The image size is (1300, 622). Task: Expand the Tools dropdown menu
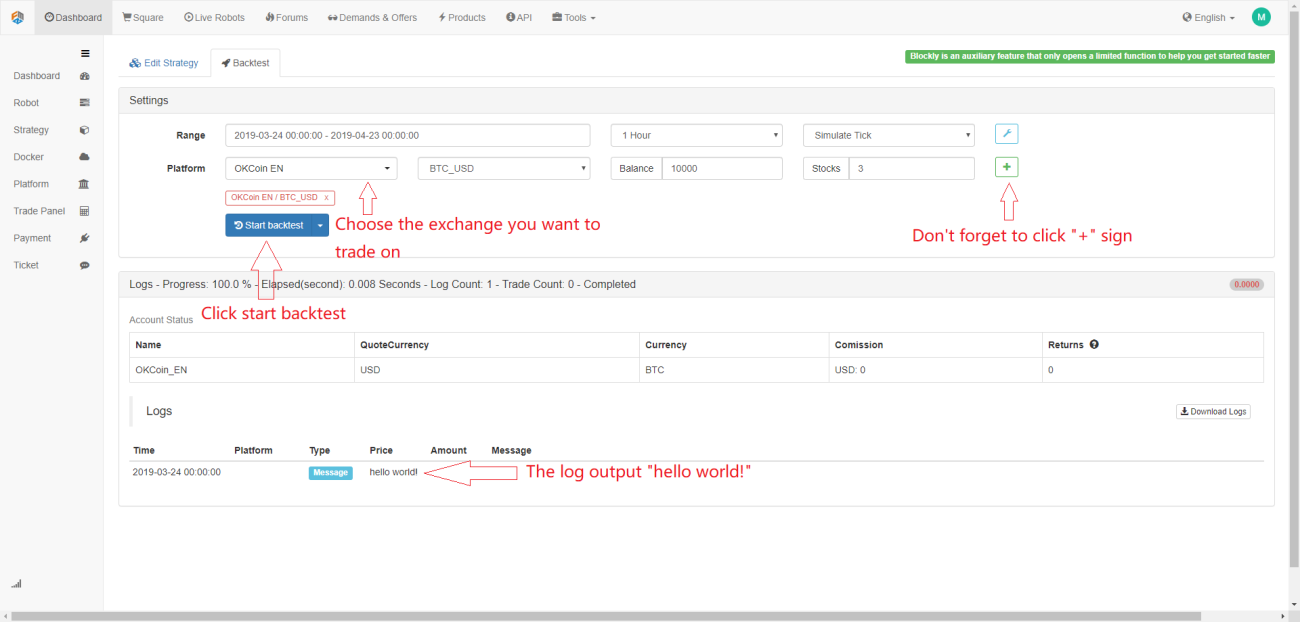574,17
